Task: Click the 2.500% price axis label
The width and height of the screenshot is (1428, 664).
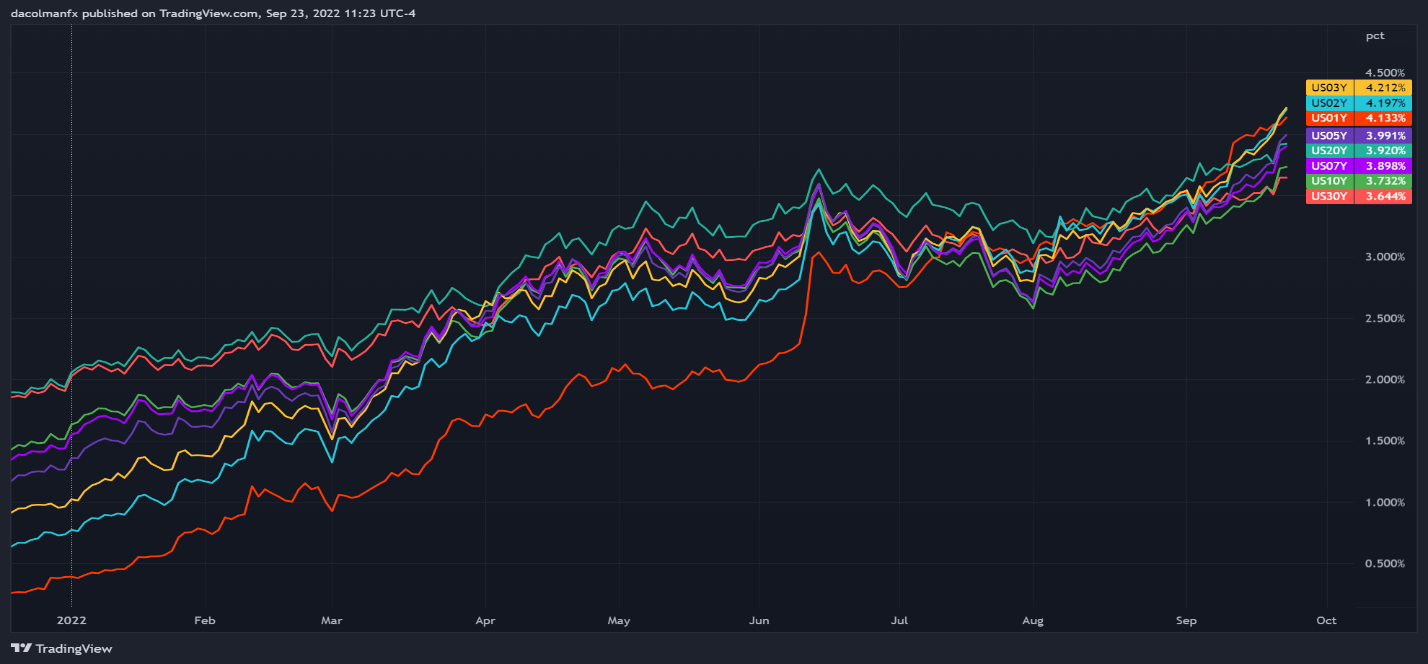Action: [x=1385, y=318]
